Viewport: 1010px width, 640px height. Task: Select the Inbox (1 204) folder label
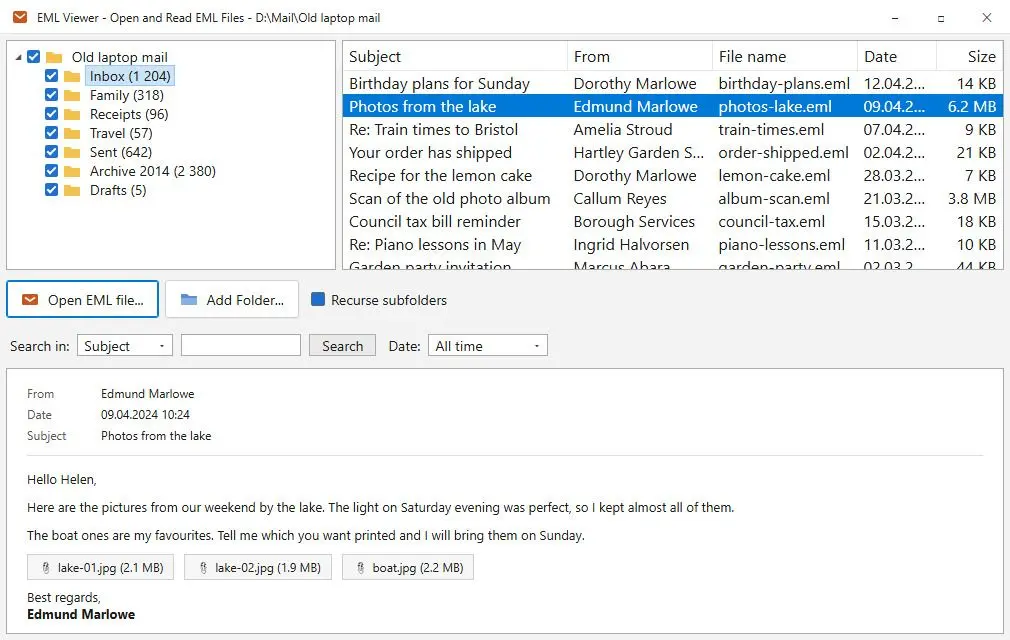coord(130,76)
